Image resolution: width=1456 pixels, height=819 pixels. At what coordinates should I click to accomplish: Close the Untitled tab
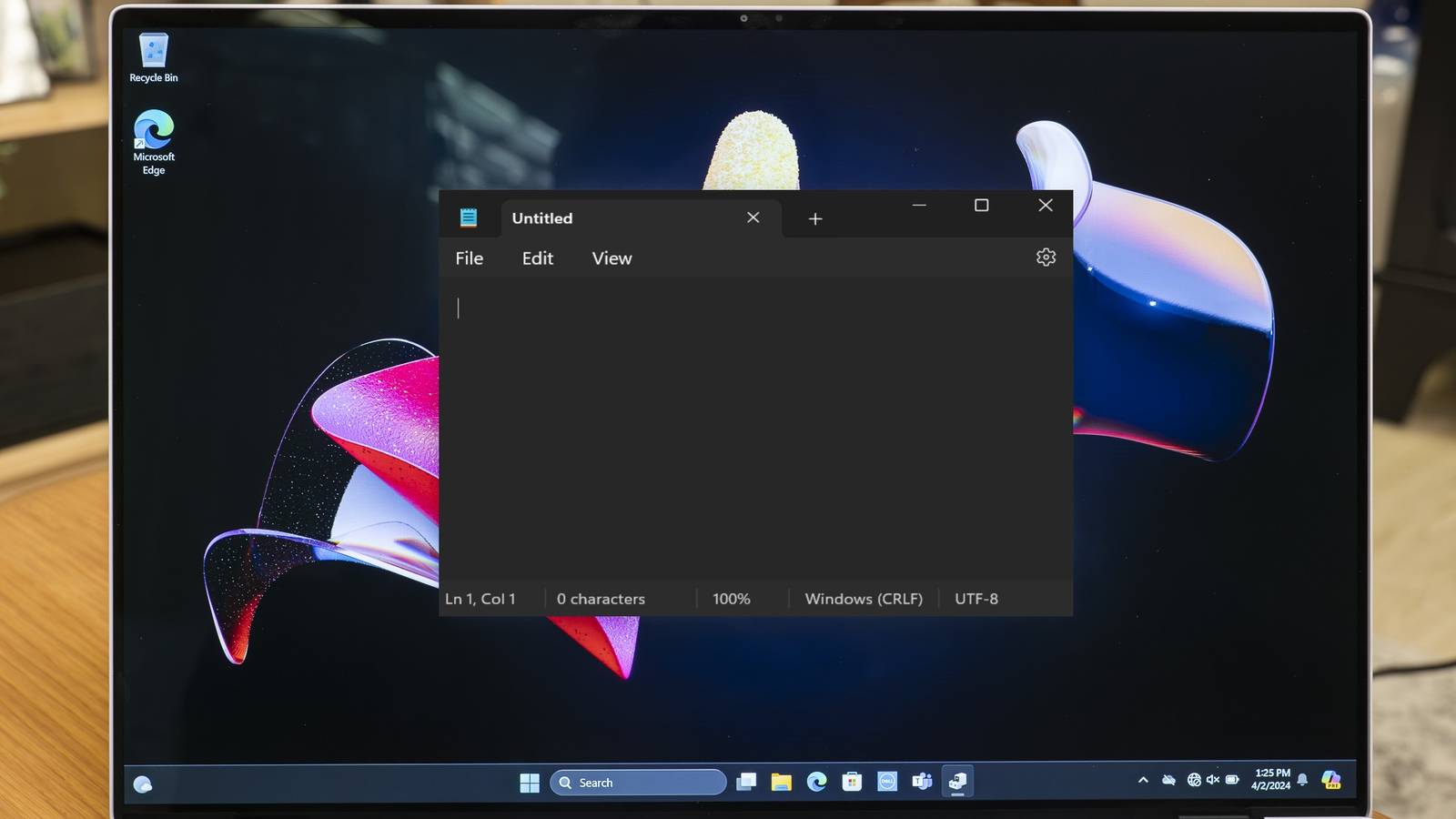coord(753,217)
